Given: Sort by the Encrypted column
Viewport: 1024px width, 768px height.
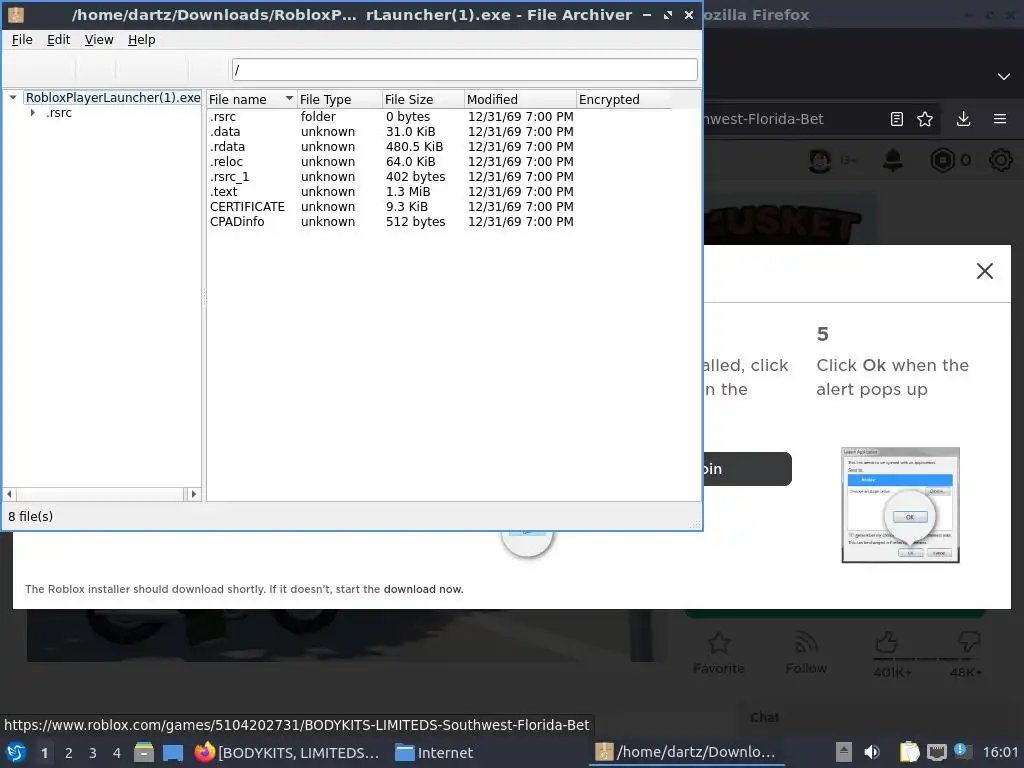Looking at the screenshot, I should [x=623, y=99].
